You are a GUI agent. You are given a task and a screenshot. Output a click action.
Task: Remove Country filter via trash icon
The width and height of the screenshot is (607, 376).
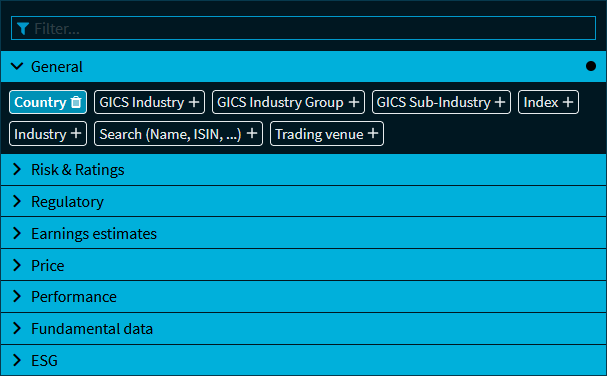click(x=76, y=102)
